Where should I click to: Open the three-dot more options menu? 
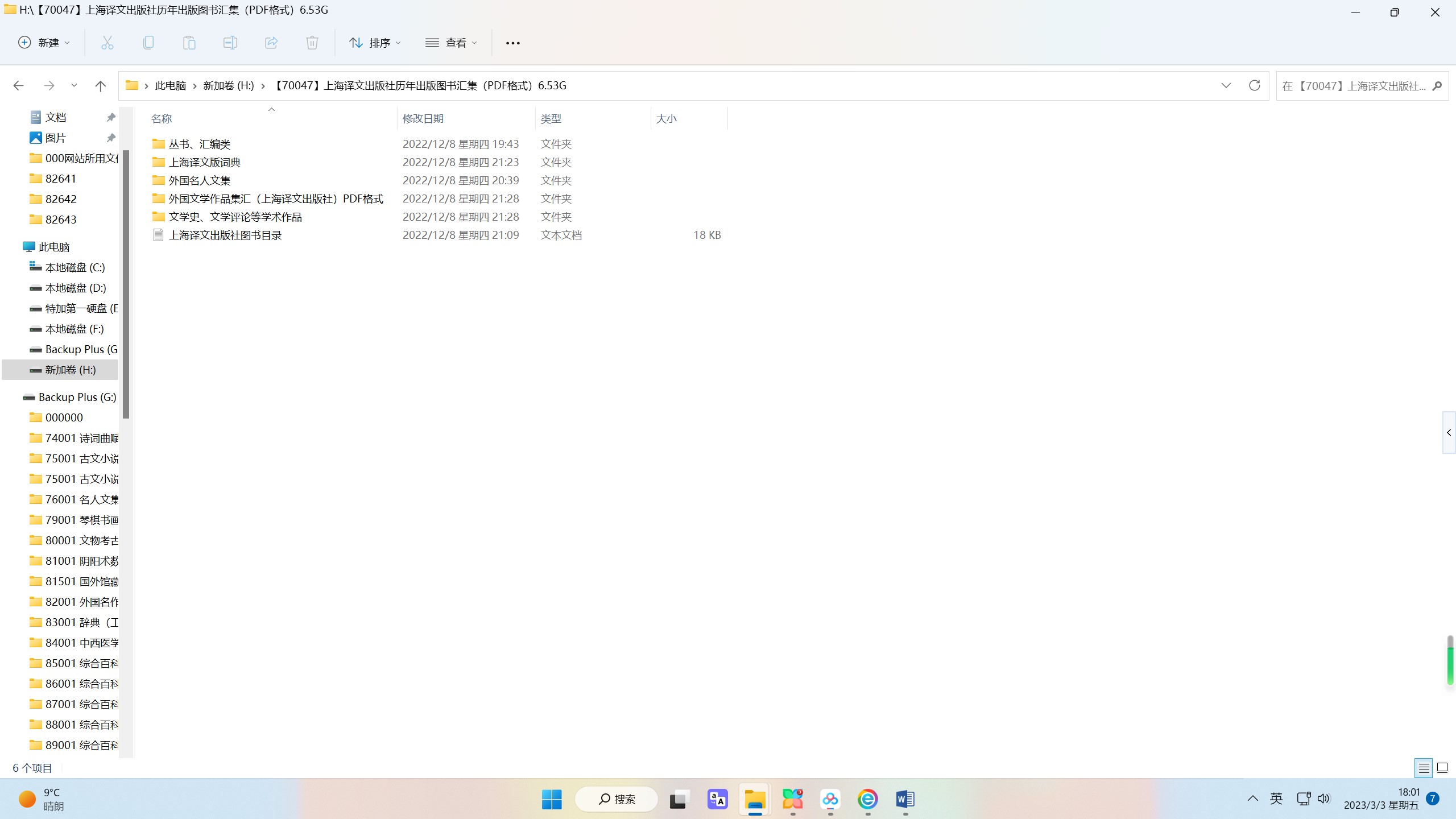click(x=513, y=43)
